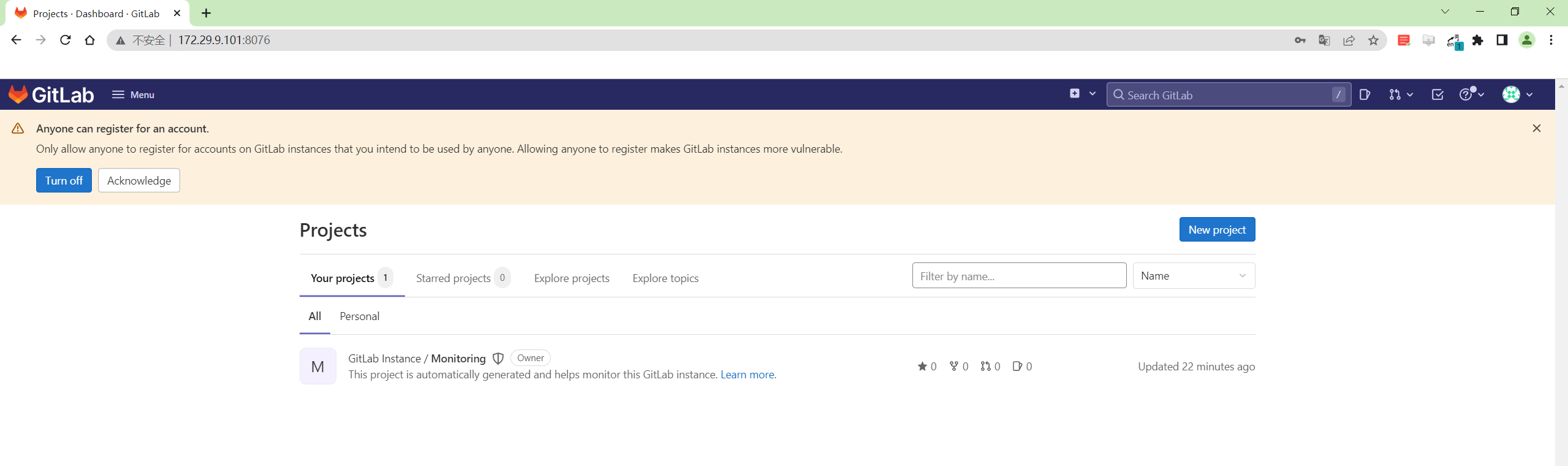
Task: Select the Starred projects tab
Action: pos(463,278)
